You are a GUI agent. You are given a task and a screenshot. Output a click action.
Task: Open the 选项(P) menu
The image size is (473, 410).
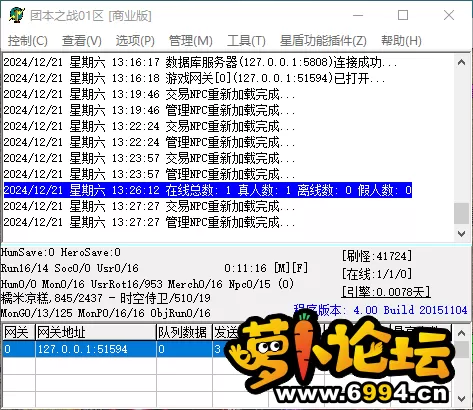click(135, 41)
